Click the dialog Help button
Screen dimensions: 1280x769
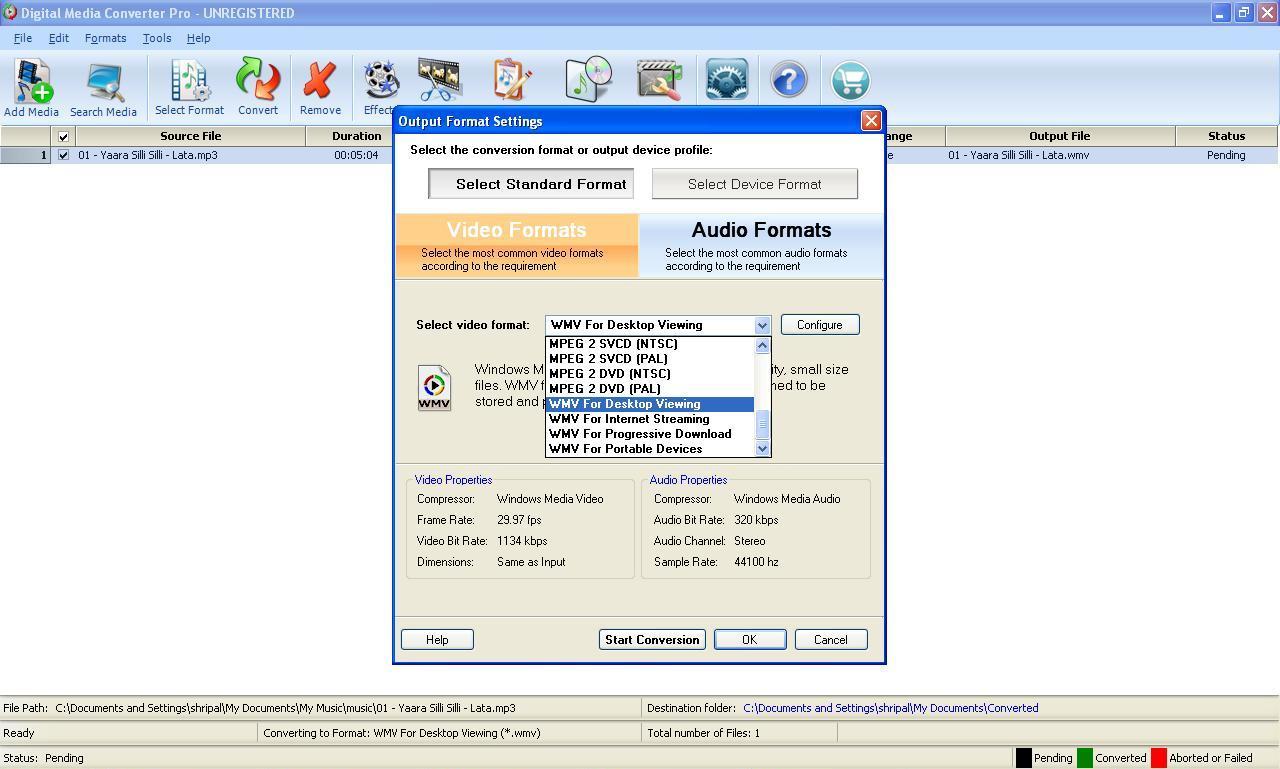tap(437, 640)
